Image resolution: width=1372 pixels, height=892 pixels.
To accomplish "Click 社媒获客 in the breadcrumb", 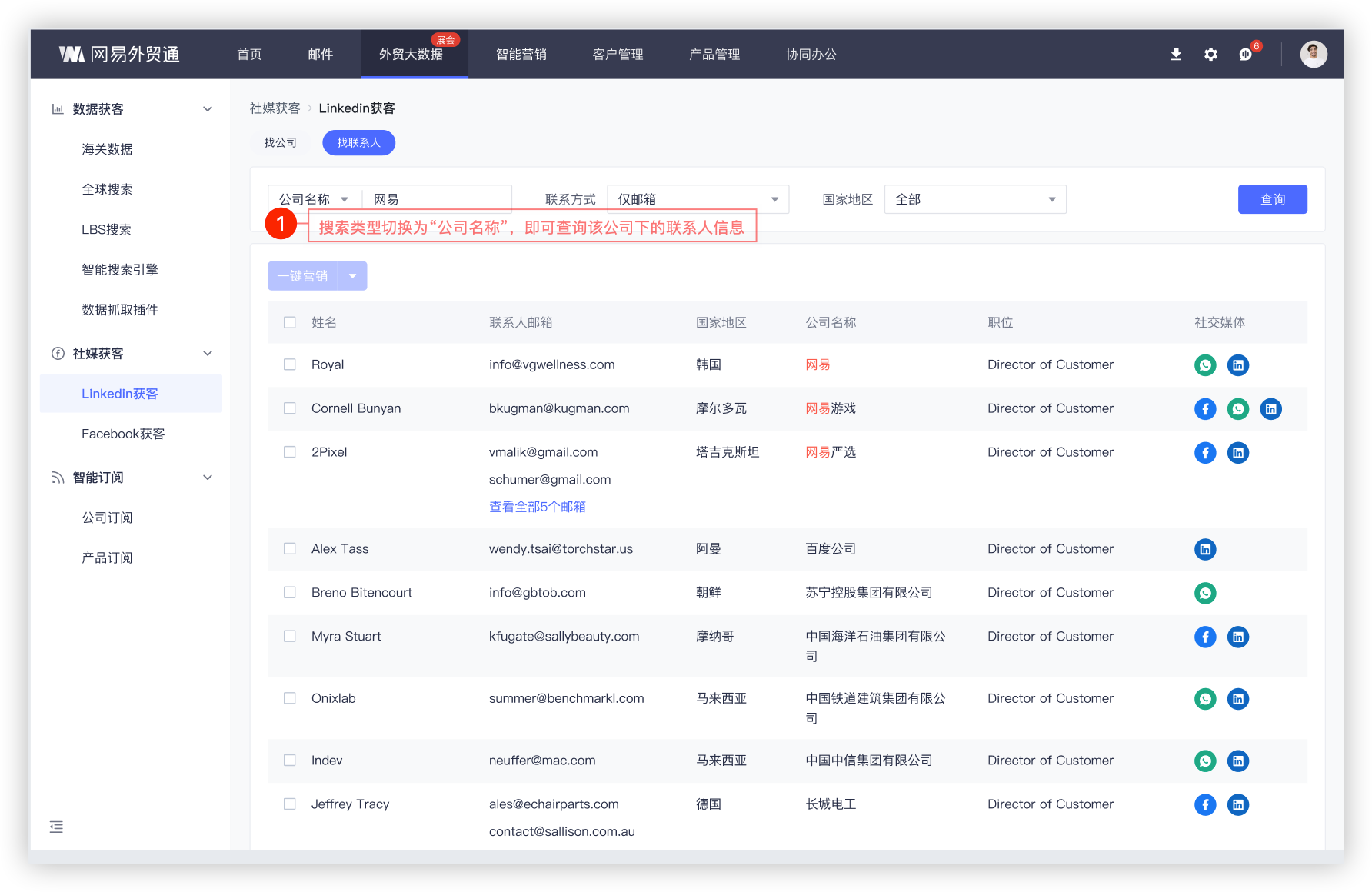I will pos(275,108).
